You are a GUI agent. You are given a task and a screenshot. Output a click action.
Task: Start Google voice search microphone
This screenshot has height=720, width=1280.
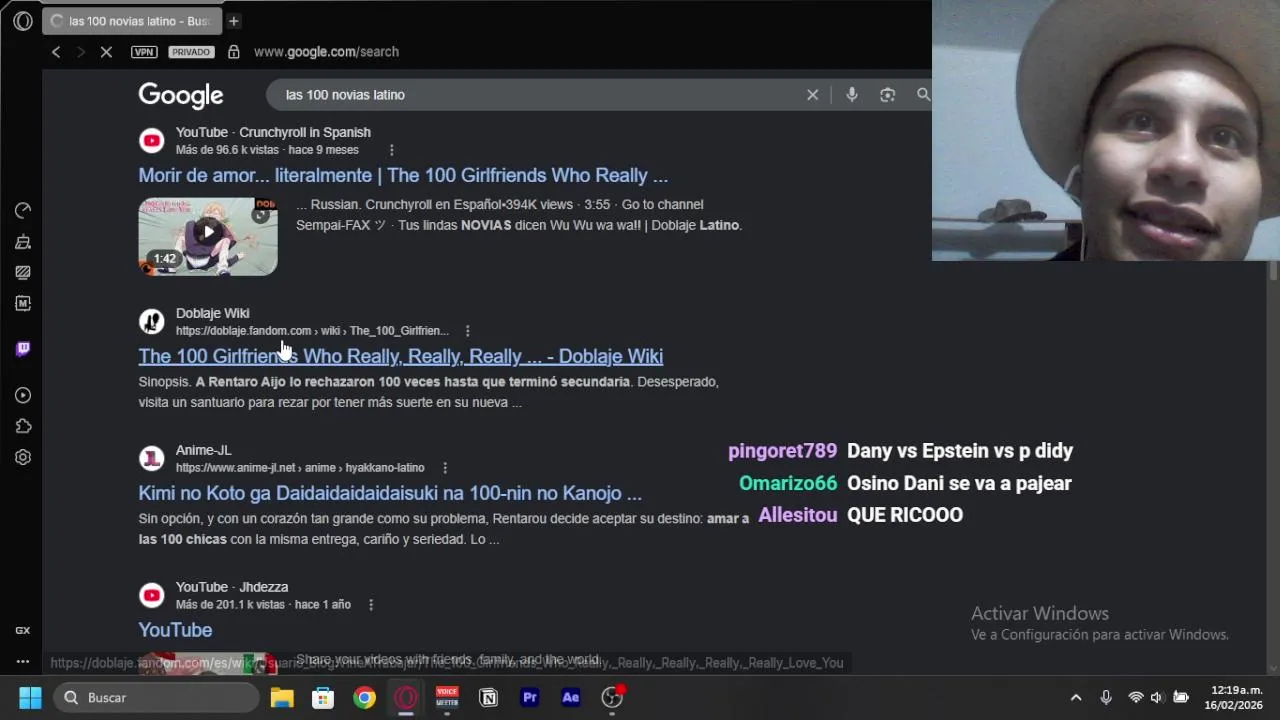tap(852, 95)
